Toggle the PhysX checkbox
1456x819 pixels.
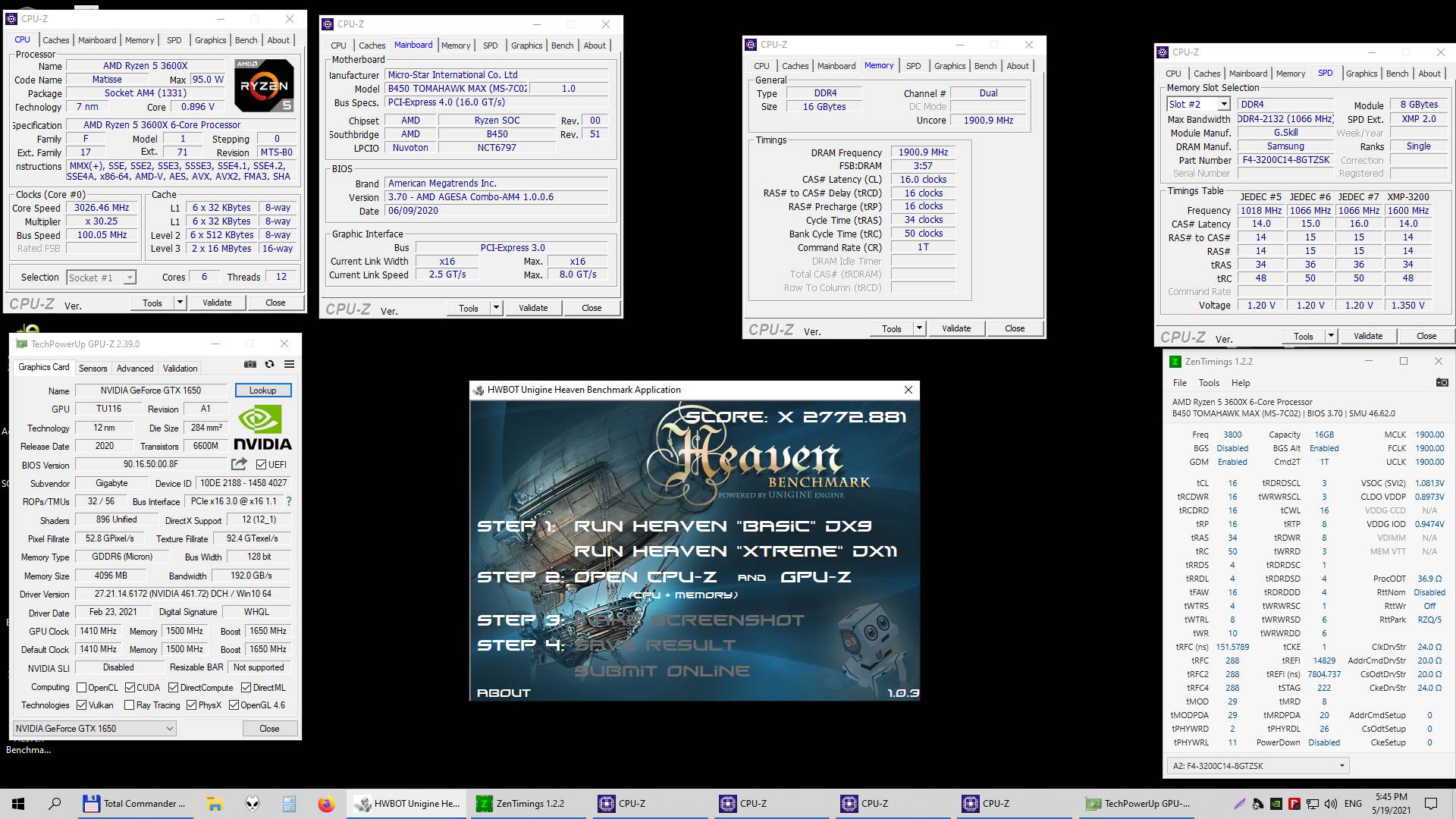(192, 705)
